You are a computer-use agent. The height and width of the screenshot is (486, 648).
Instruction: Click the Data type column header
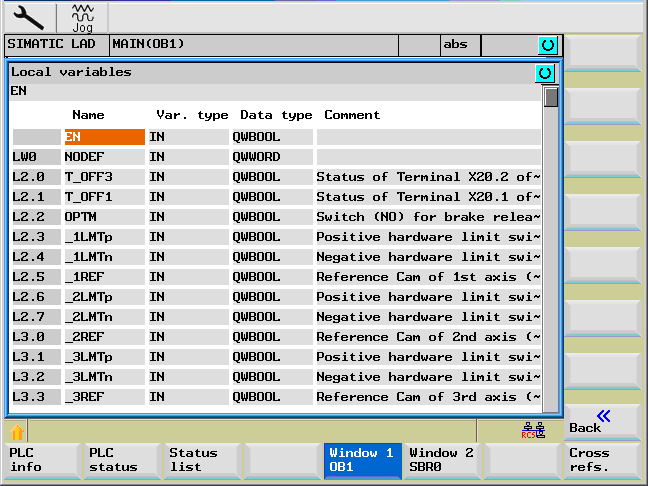(x=276, y=115)
